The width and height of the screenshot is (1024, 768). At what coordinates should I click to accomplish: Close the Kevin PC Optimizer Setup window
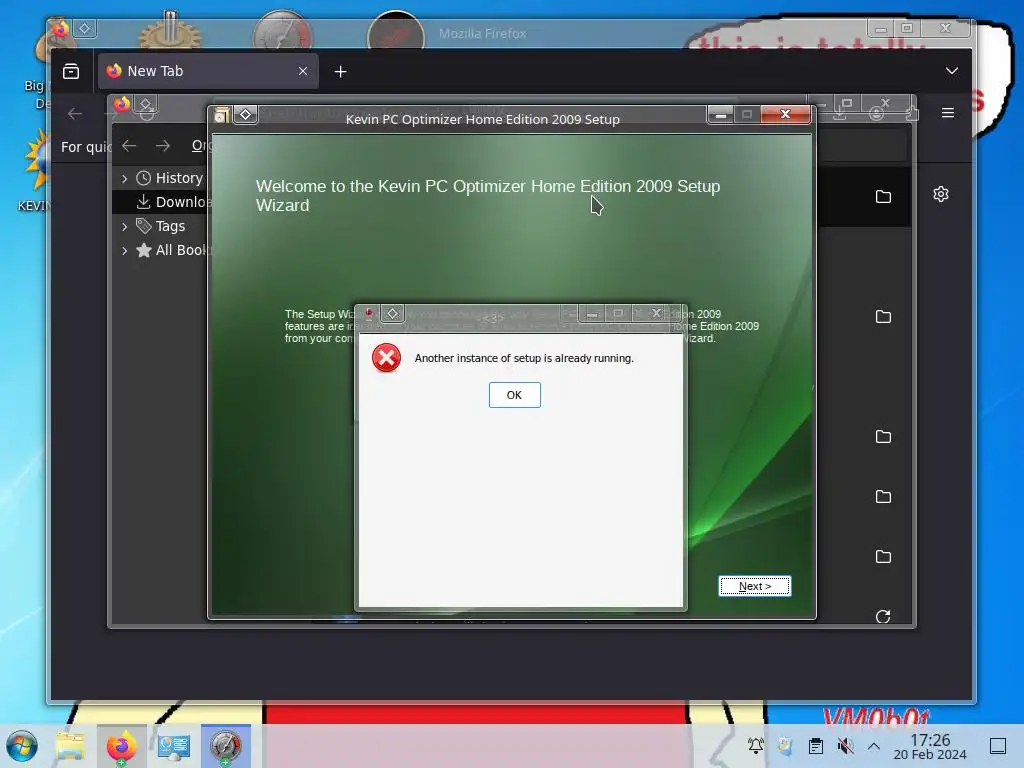pos(785,114)
